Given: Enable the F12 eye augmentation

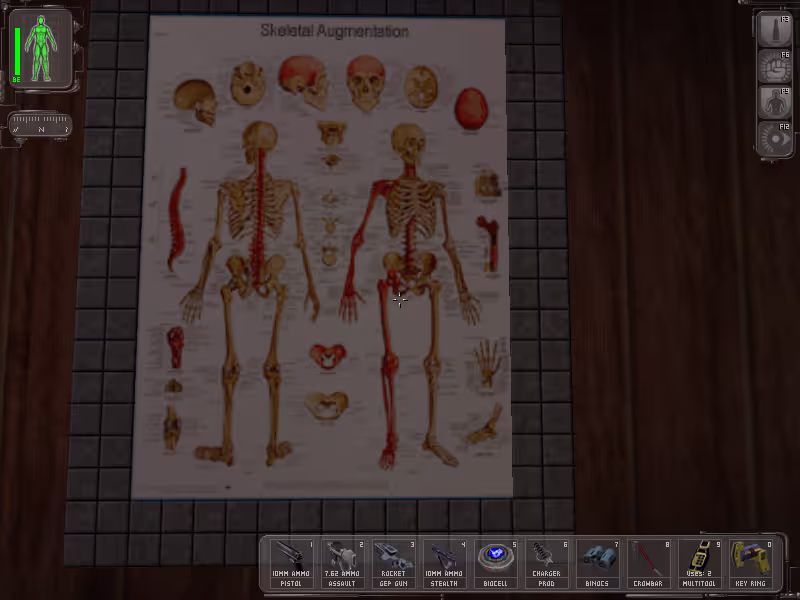Looking at the screenshot, I should (x=774, y=140).
